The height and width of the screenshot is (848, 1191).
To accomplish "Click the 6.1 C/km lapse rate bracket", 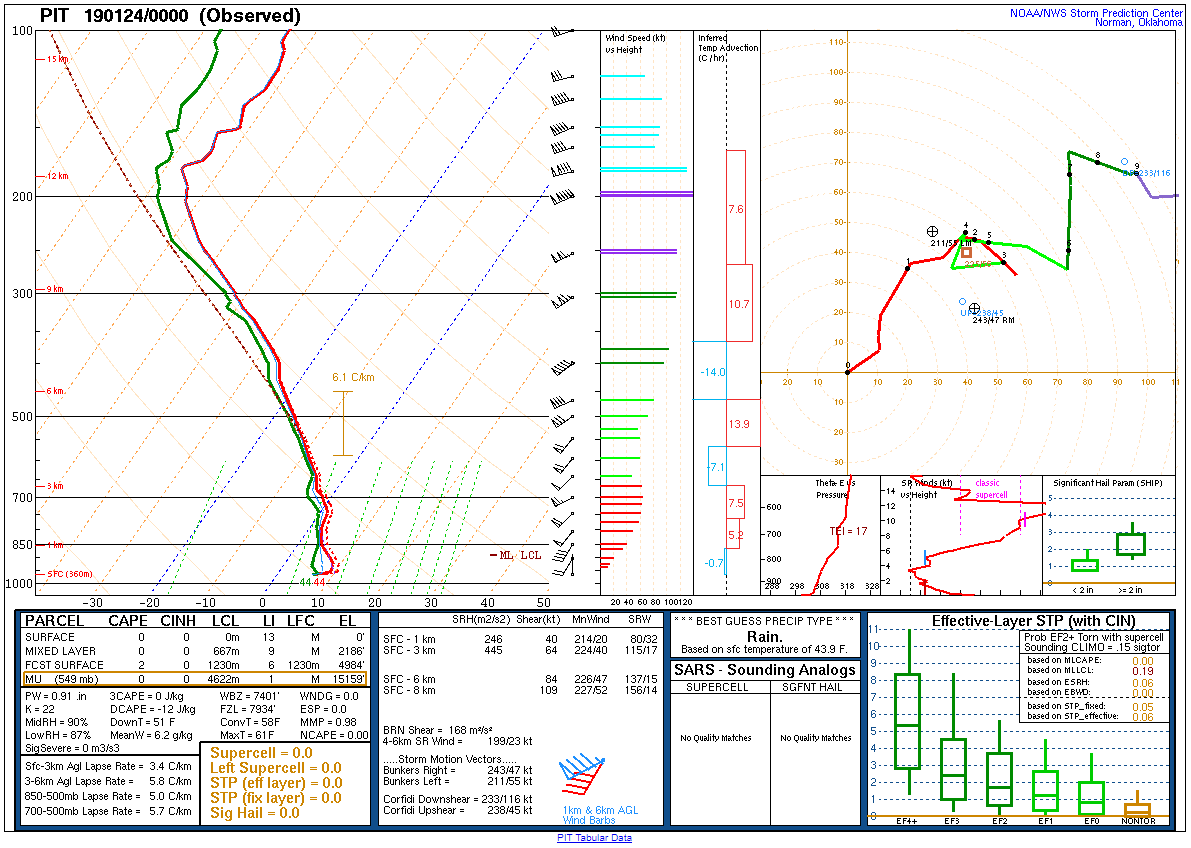I will (343, 423).
